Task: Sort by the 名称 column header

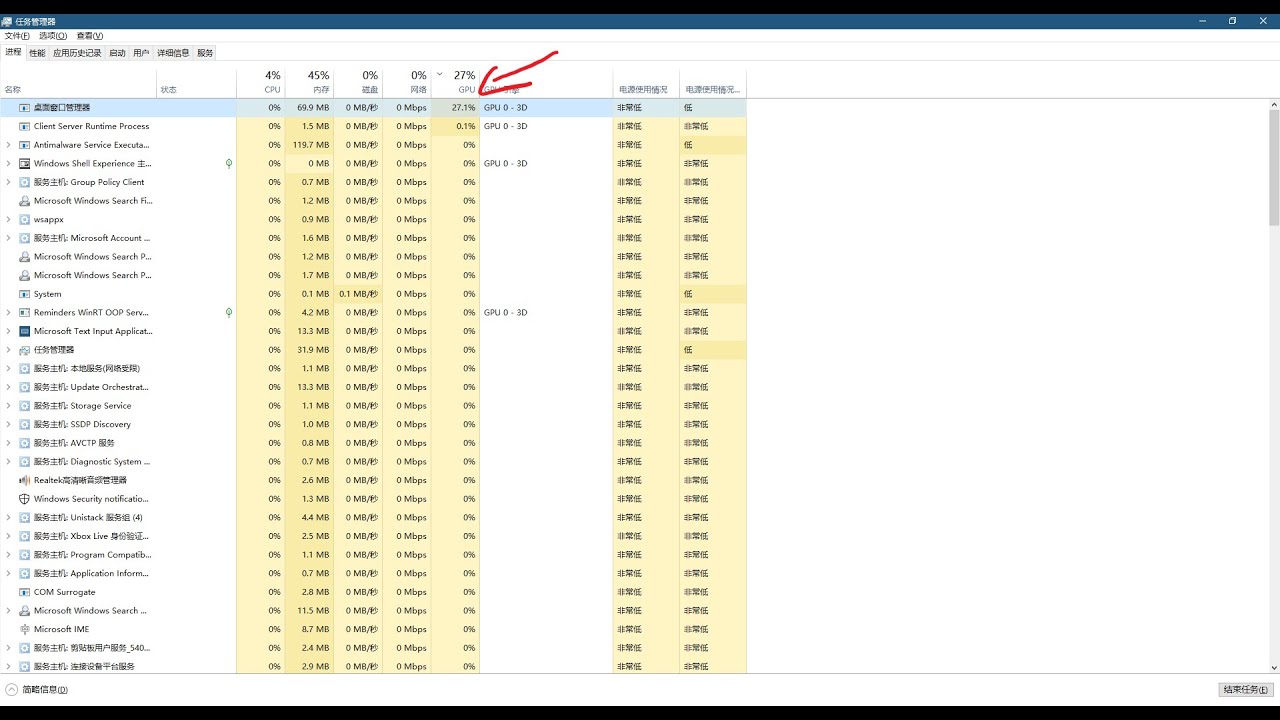Action: (x=78, y=82)
